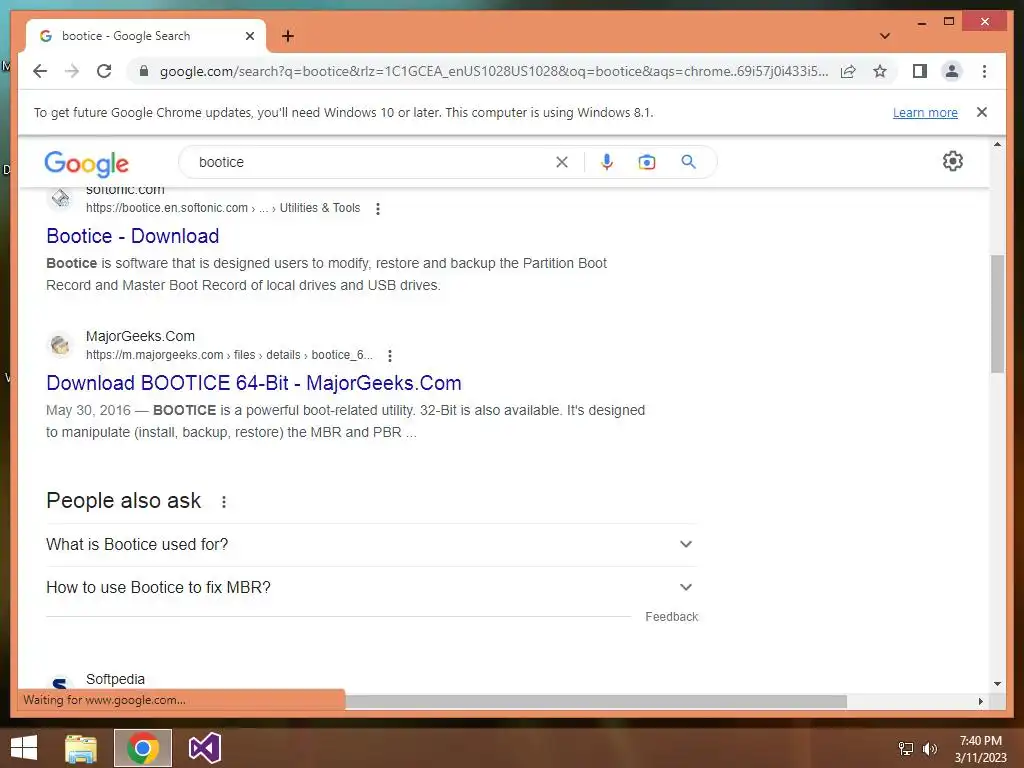
Task: Open volume speaker tray icon
Action: pyautogui.click(x=929, y=749)
